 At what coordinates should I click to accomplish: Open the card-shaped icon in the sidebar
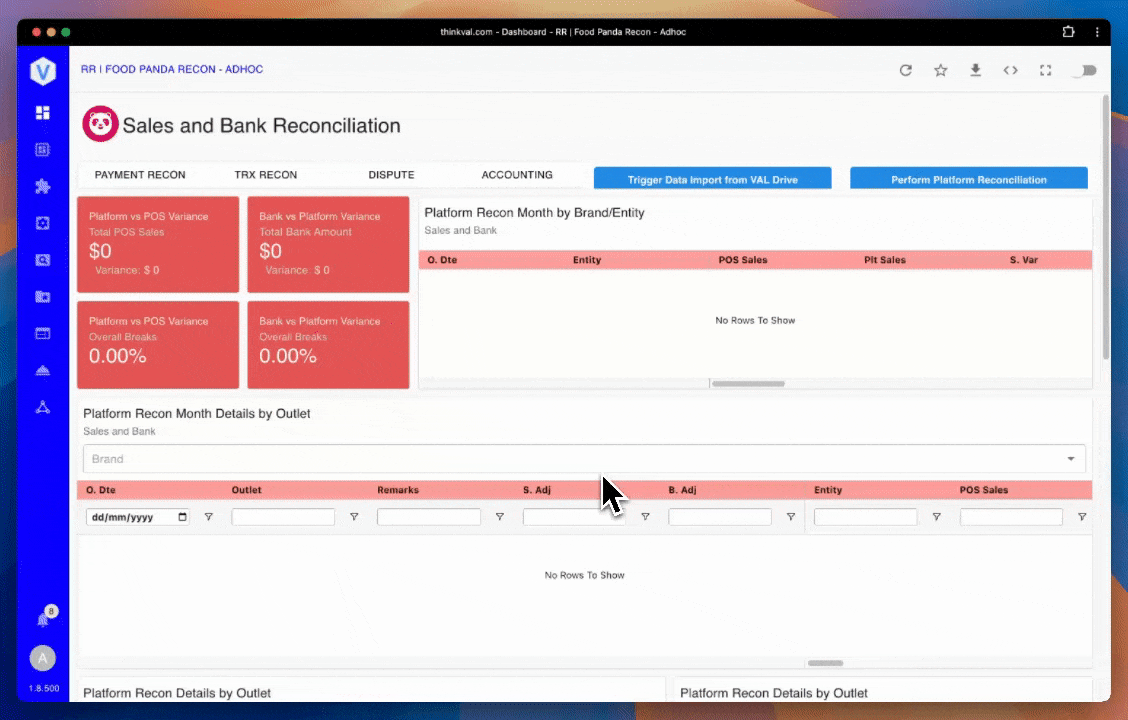click(x=42, y=333)
